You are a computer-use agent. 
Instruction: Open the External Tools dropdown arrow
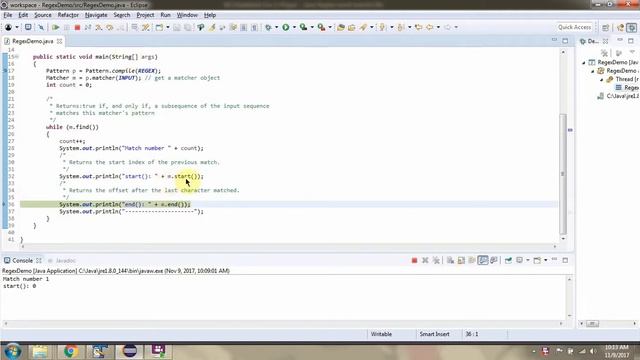(330, 27)
